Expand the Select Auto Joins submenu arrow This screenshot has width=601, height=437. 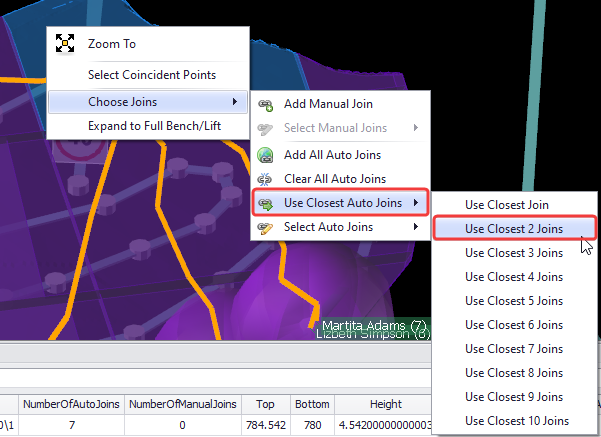coord(416,227)
